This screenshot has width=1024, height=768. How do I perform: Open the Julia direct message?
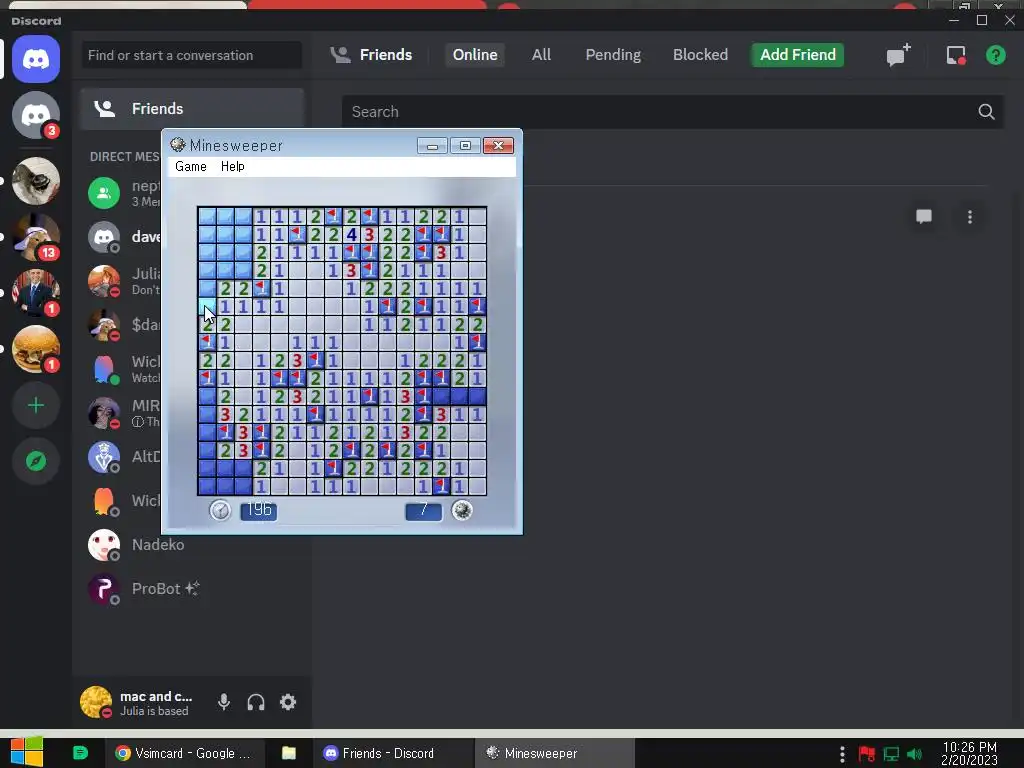coord(122,281)
